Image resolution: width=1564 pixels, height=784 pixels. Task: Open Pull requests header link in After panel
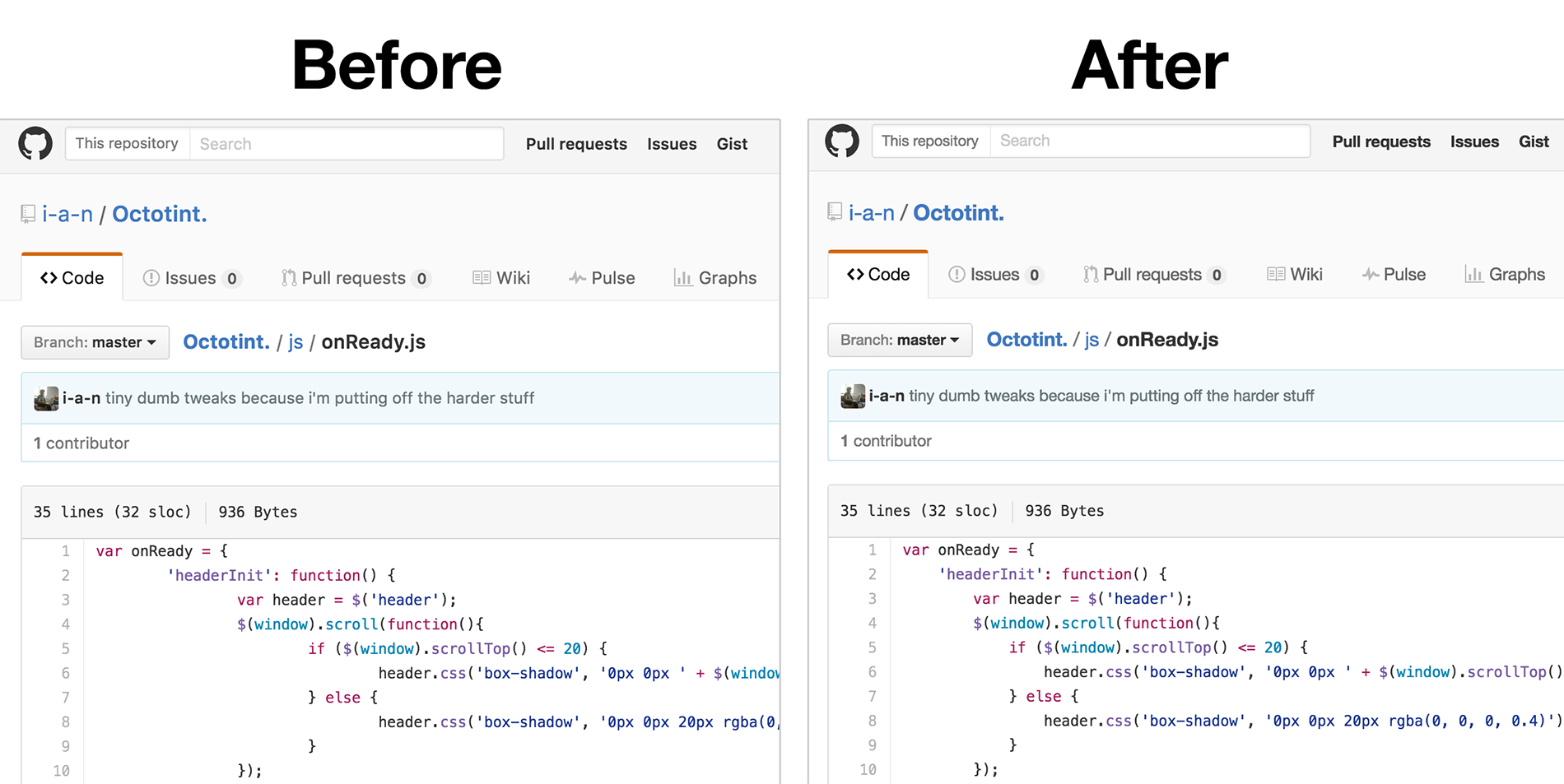[x=1381, y=141]
